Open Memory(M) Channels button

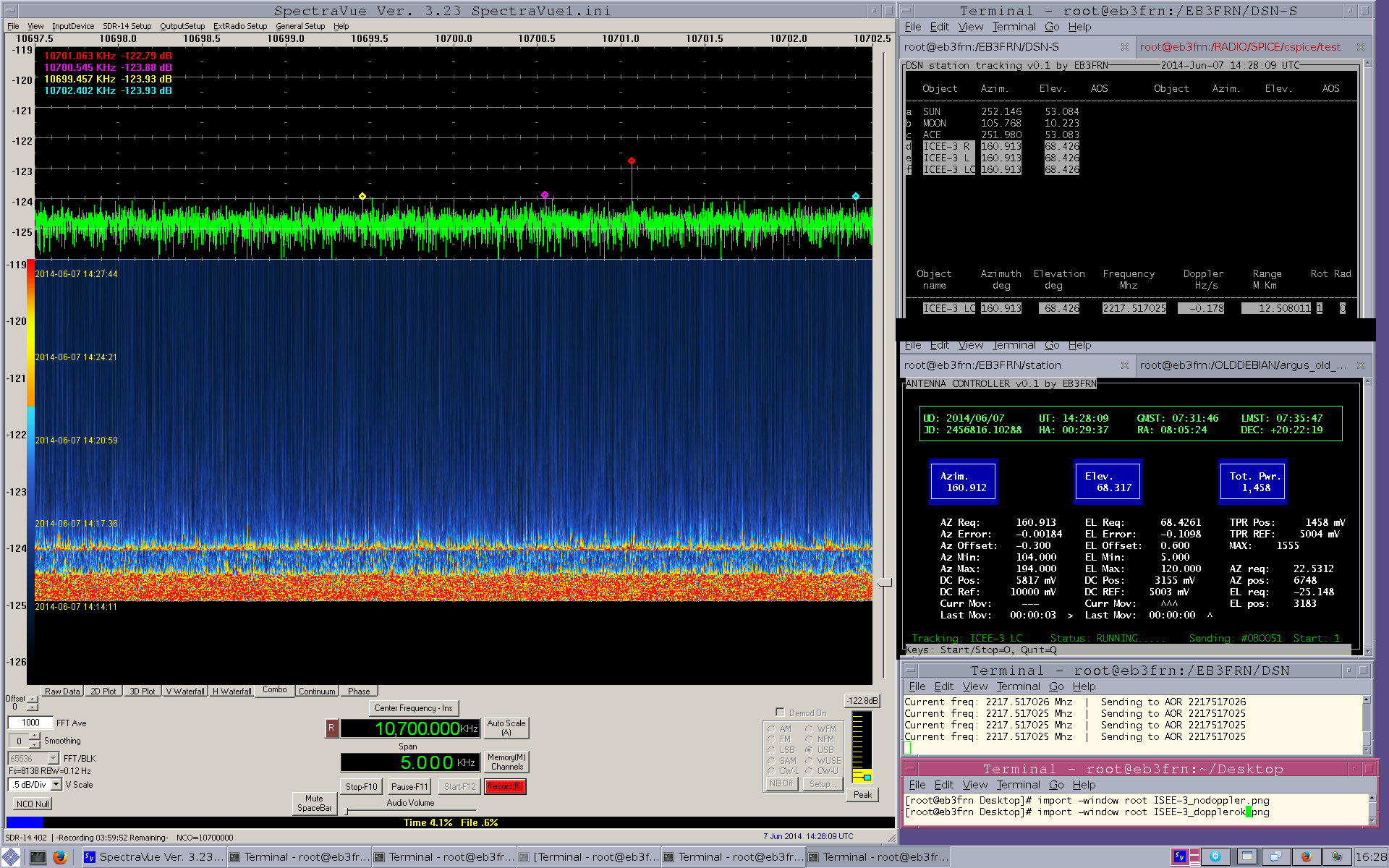[x=506, y=762]
